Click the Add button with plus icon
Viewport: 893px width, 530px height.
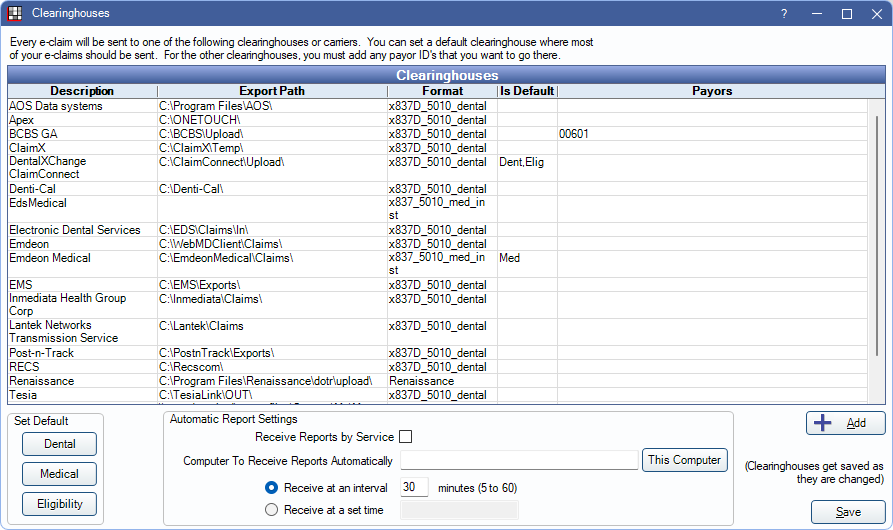coord(845,423)
